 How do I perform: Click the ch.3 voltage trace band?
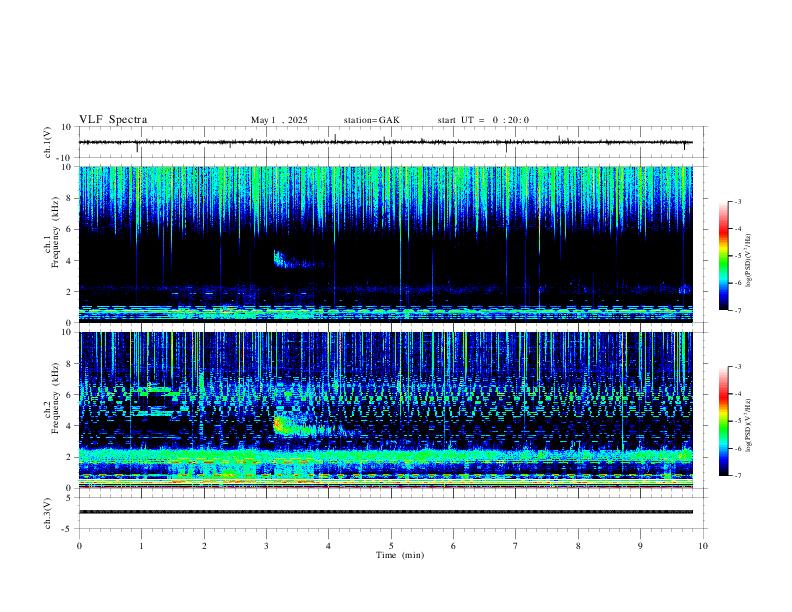385,512
